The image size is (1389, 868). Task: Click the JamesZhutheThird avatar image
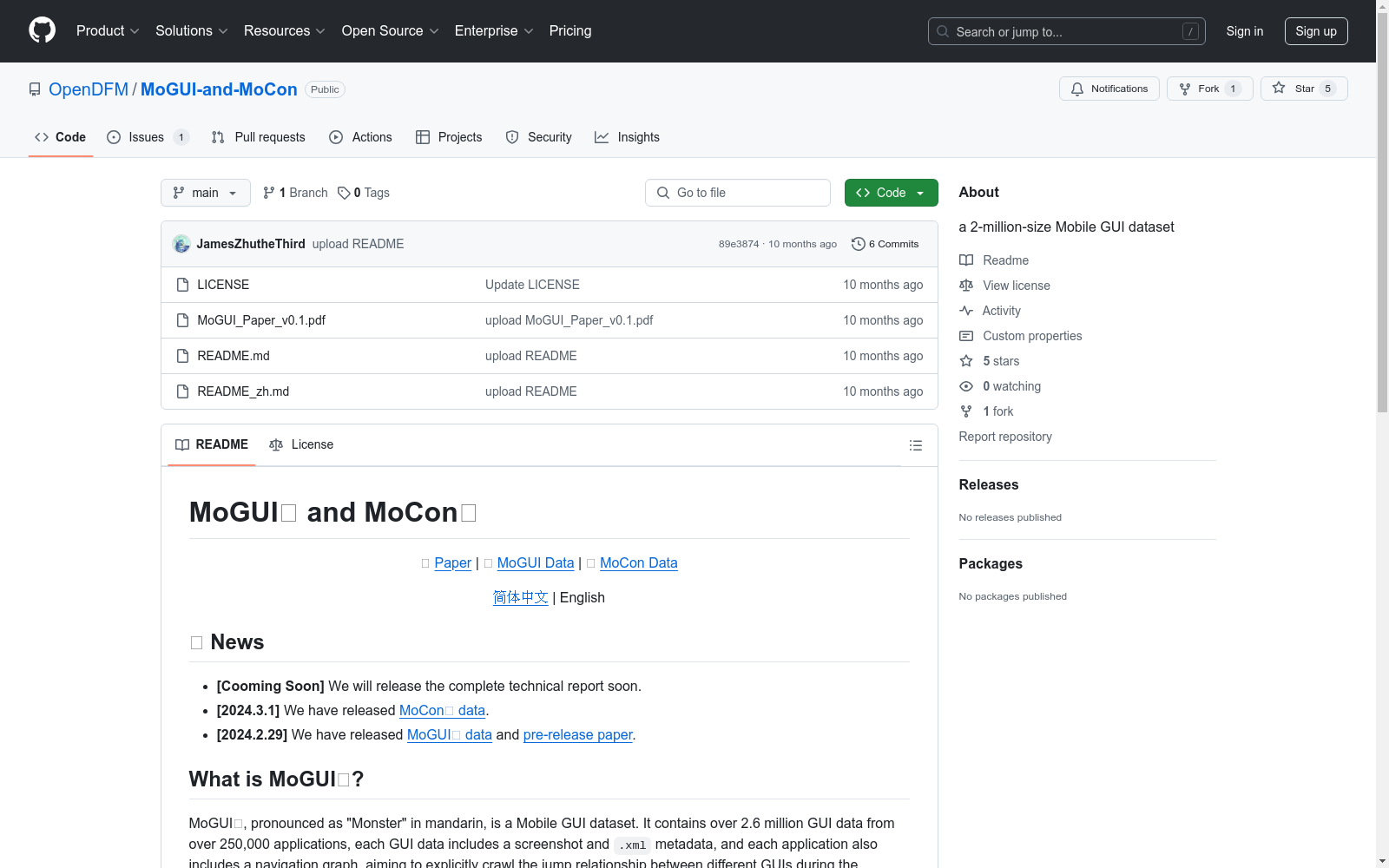(181, 244)
